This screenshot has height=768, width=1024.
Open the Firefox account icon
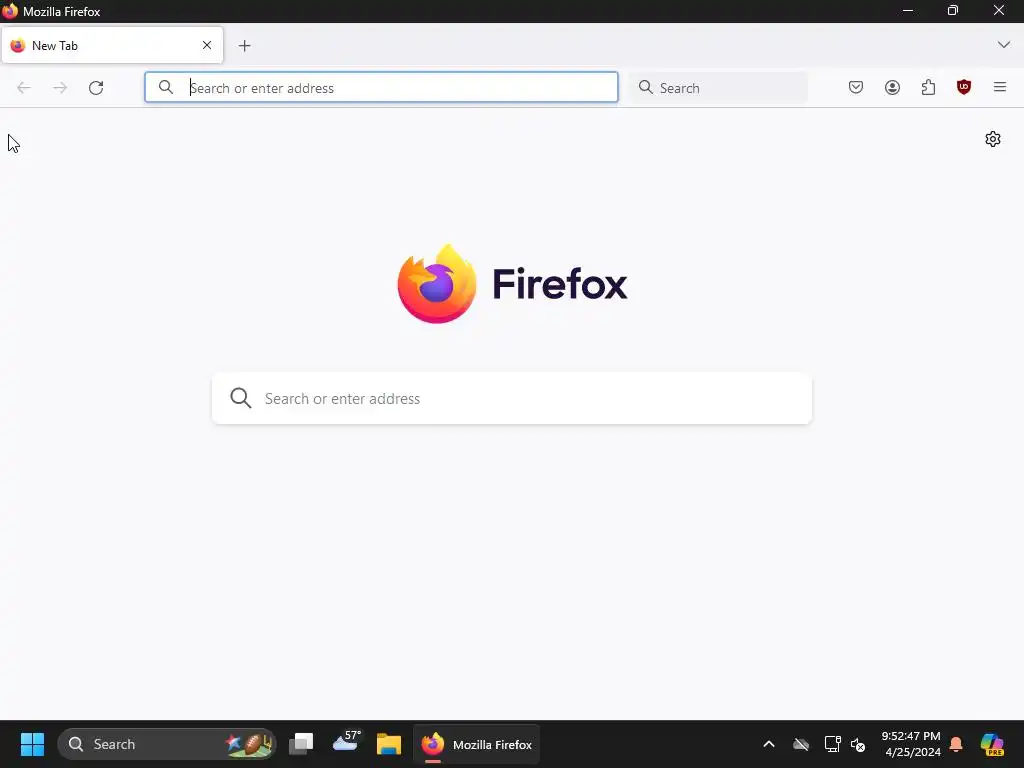tap(892, 88)
